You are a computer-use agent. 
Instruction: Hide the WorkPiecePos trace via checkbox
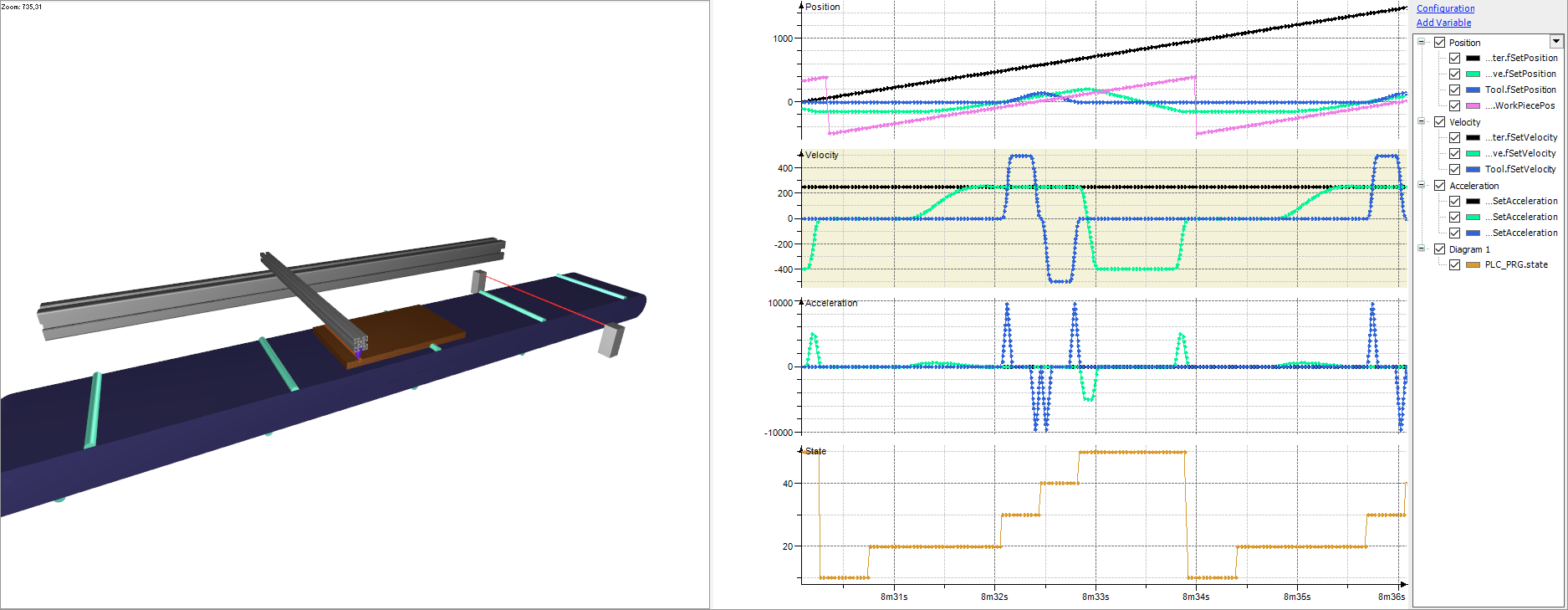[1454, 105]
